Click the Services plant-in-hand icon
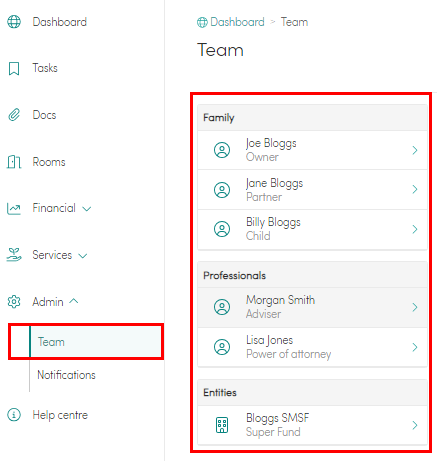The image size is (437, 461). click(x=14, y=255)
